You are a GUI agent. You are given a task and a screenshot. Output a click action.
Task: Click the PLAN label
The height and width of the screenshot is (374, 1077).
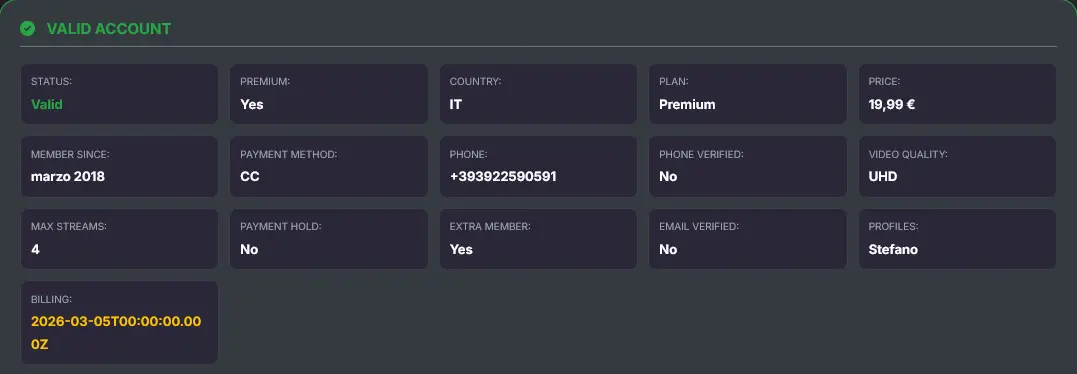tap(674, 82)
